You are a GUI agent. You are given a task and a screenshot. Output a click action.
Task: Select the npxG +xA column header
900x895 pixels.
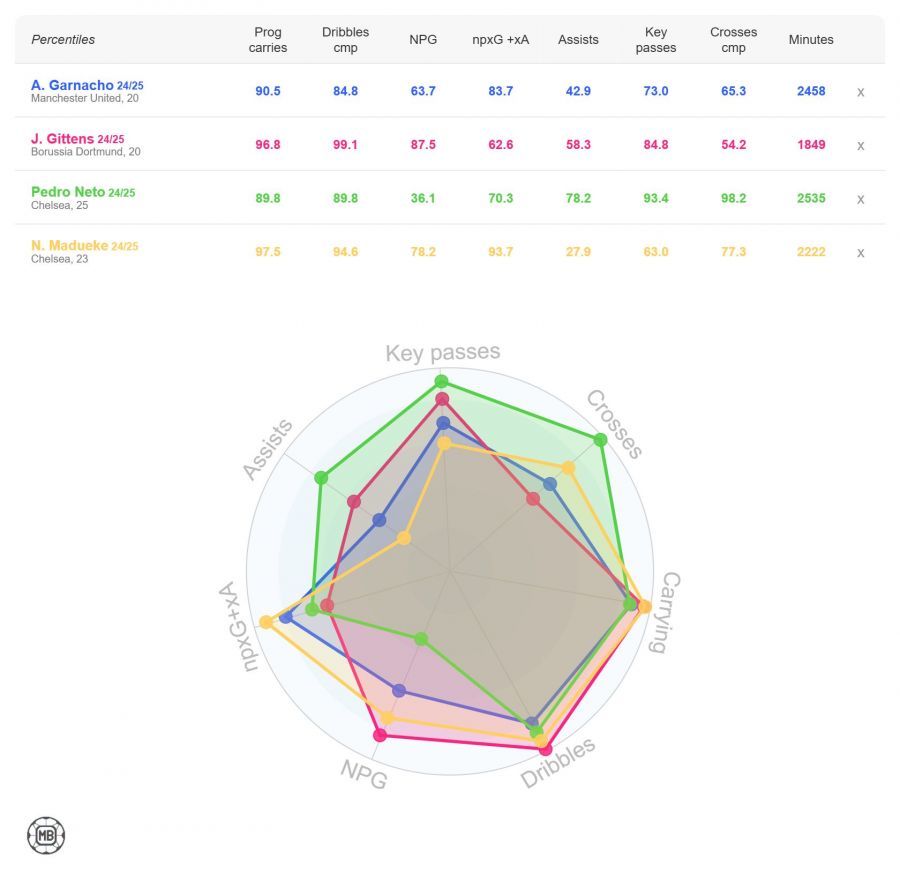tap(501, 40)
